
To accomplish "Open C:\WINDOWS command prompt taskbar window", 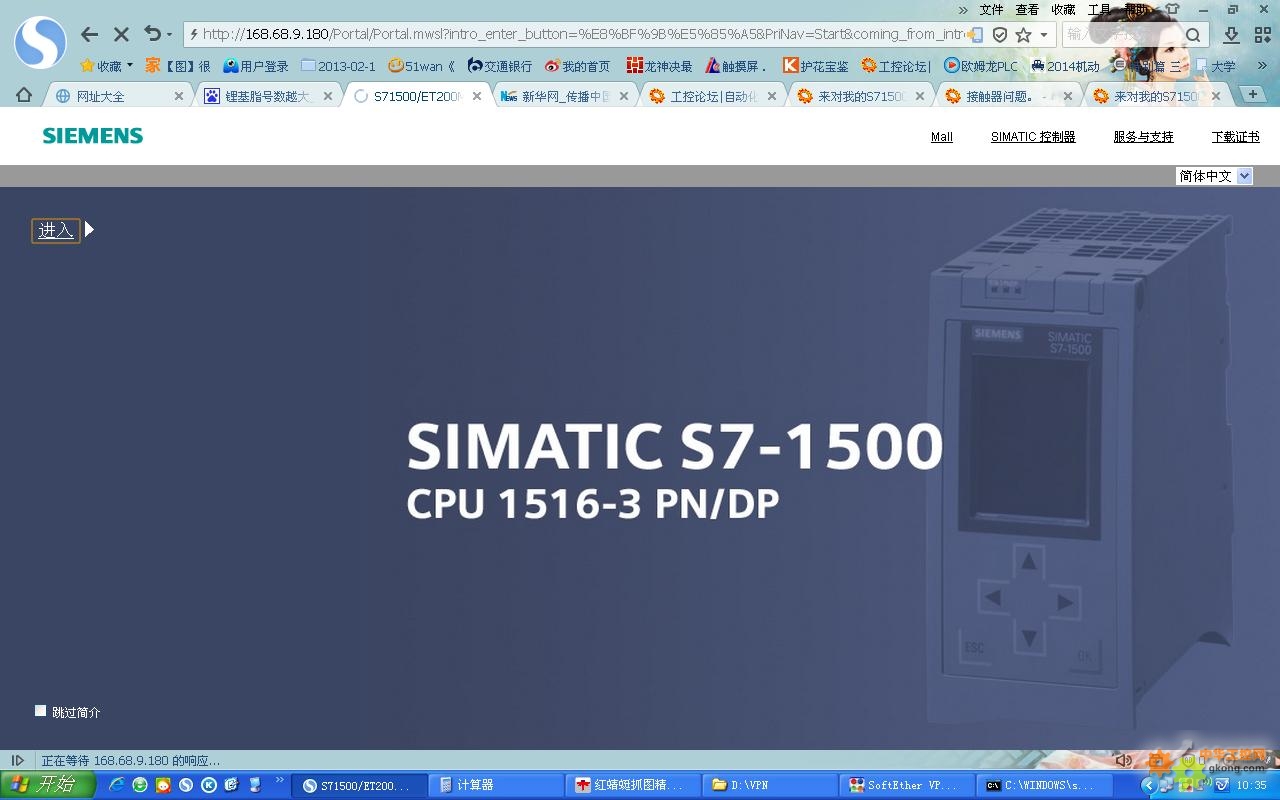I will click(1042, 785).
